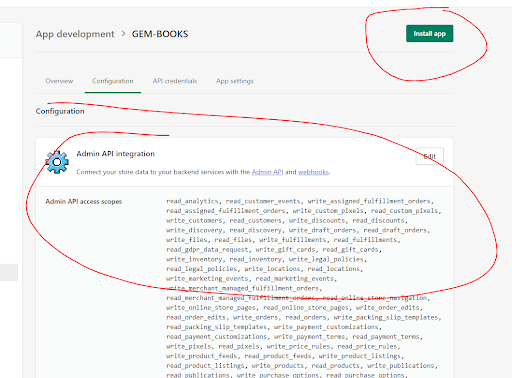Click the Admin API integration heading
512x378 pixels.
(x=115, y=154)
